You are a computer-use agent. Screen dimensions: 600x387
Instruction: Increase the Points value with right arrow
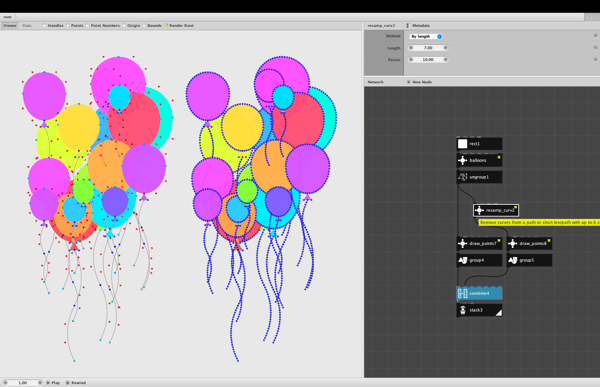tap(445, 60)
